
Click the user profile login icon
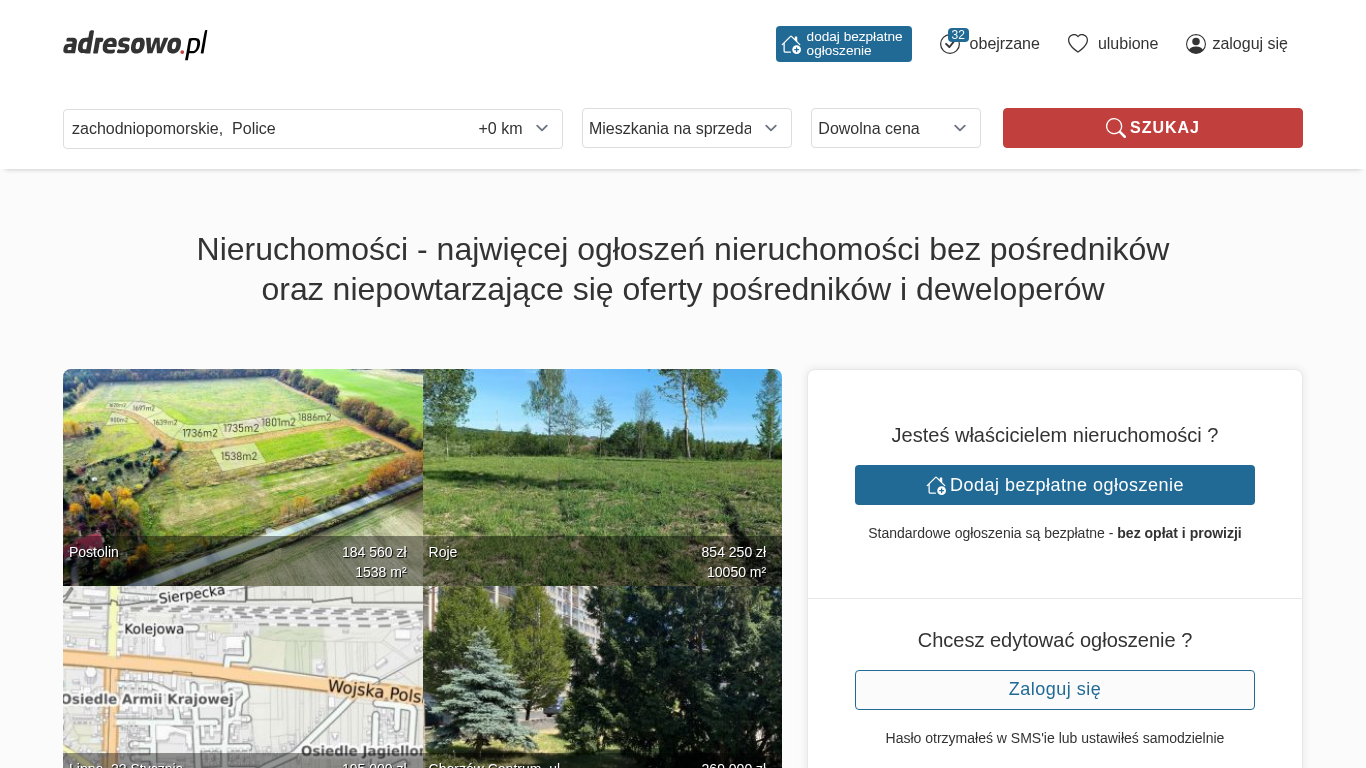(x=1196, y=44)
